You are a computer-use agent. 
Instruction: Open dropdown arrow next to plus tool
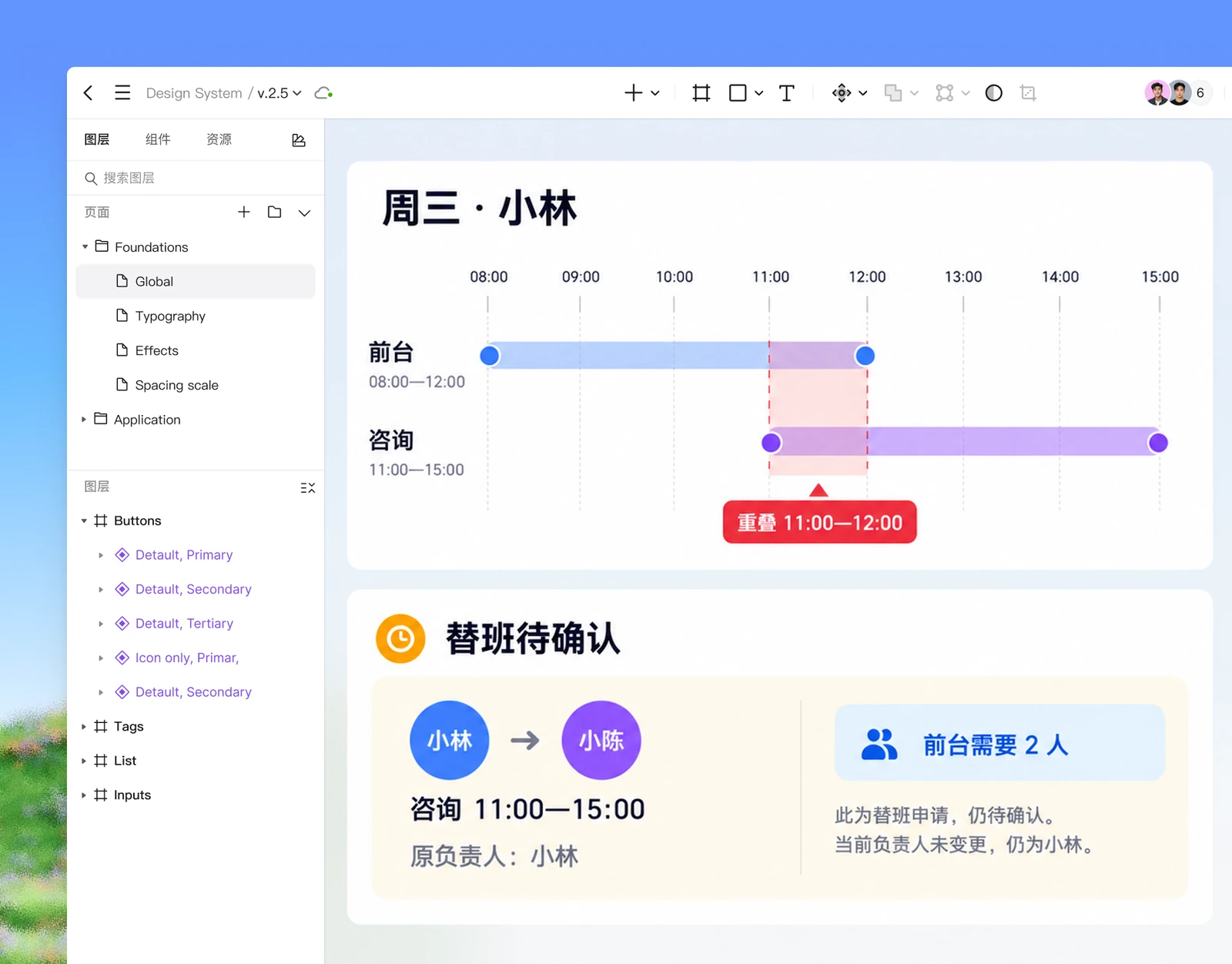[x=655, y=93]
